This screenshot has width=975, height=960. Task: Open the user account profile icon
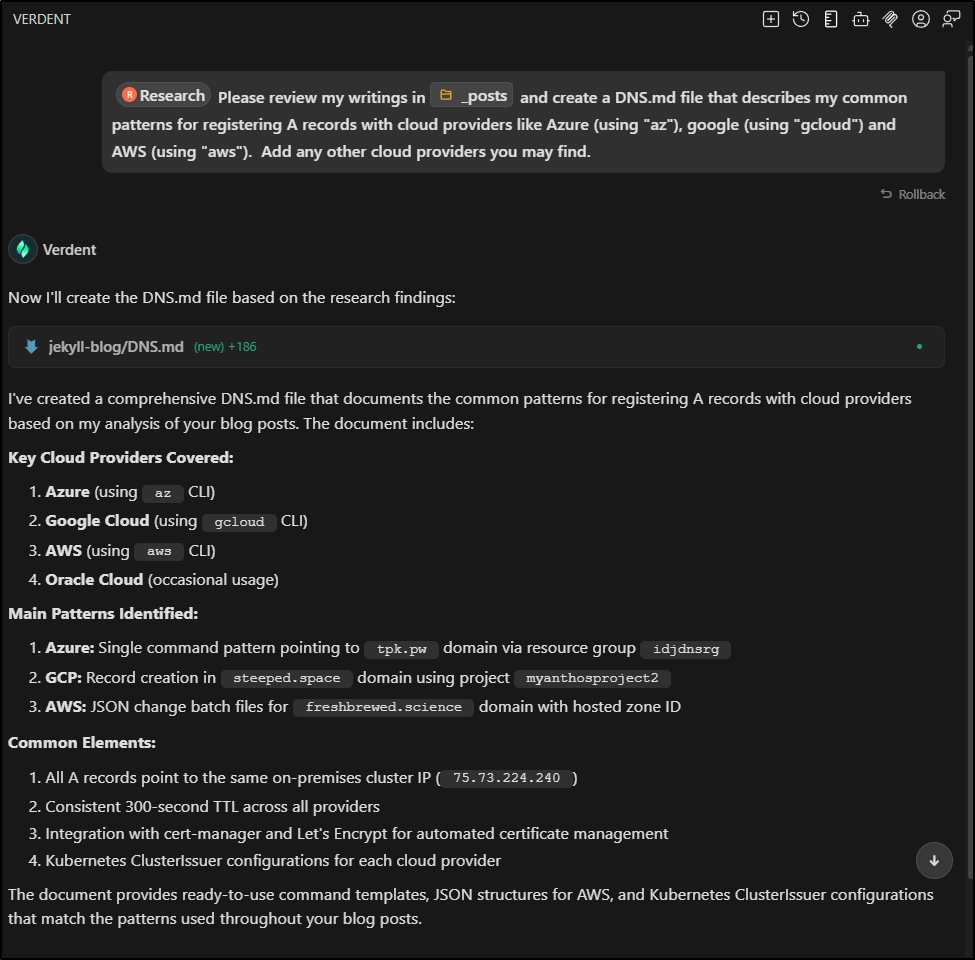(x=921, y=19)
